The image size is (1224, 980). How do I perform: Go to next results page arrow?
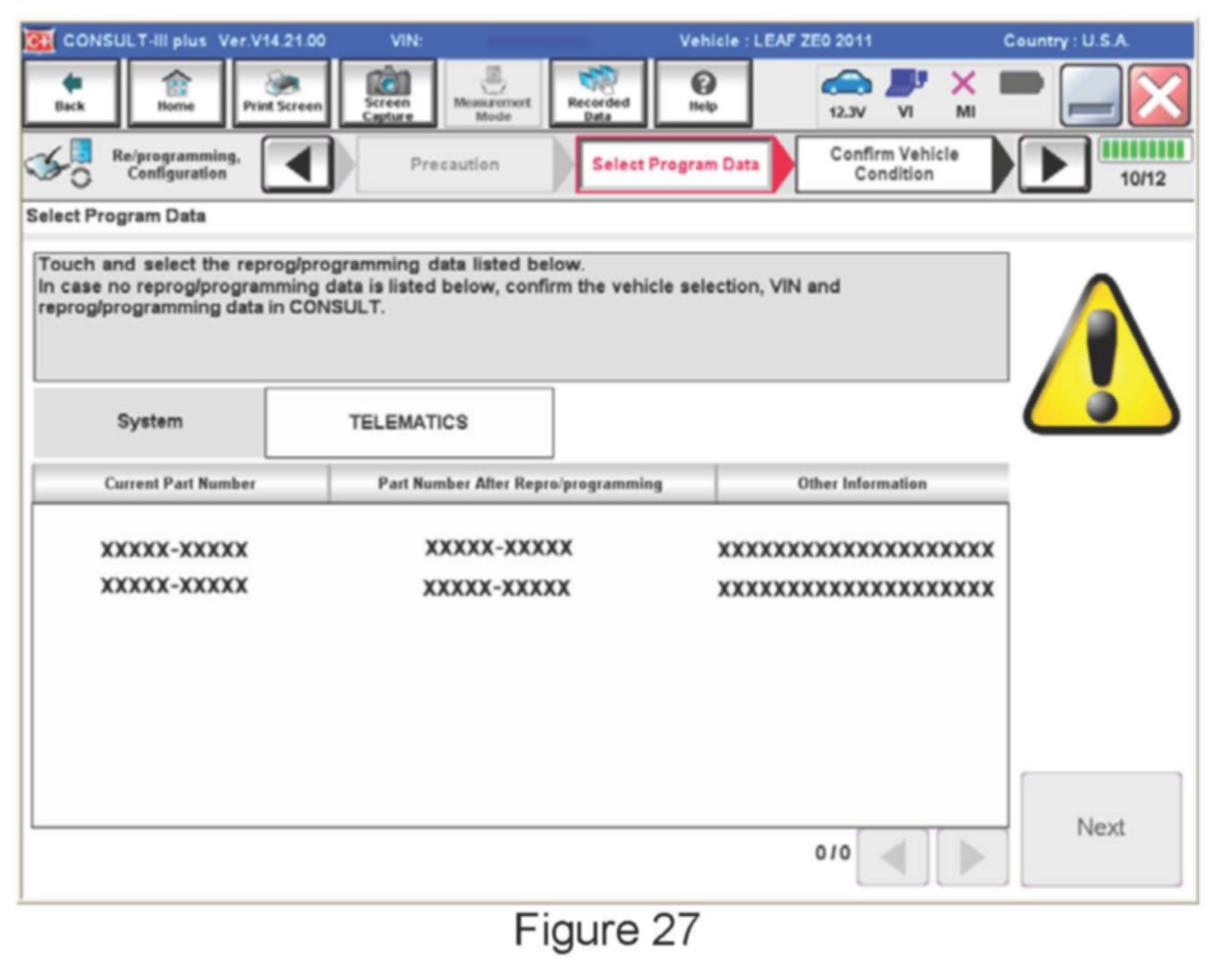pos(972,857)
